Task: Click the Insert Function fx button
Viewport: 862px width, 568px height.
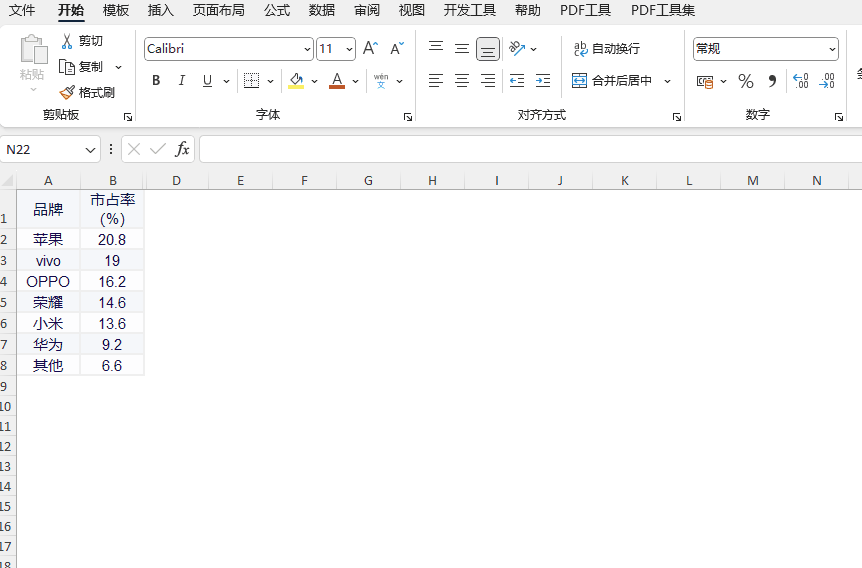Action: coord(182,149)
